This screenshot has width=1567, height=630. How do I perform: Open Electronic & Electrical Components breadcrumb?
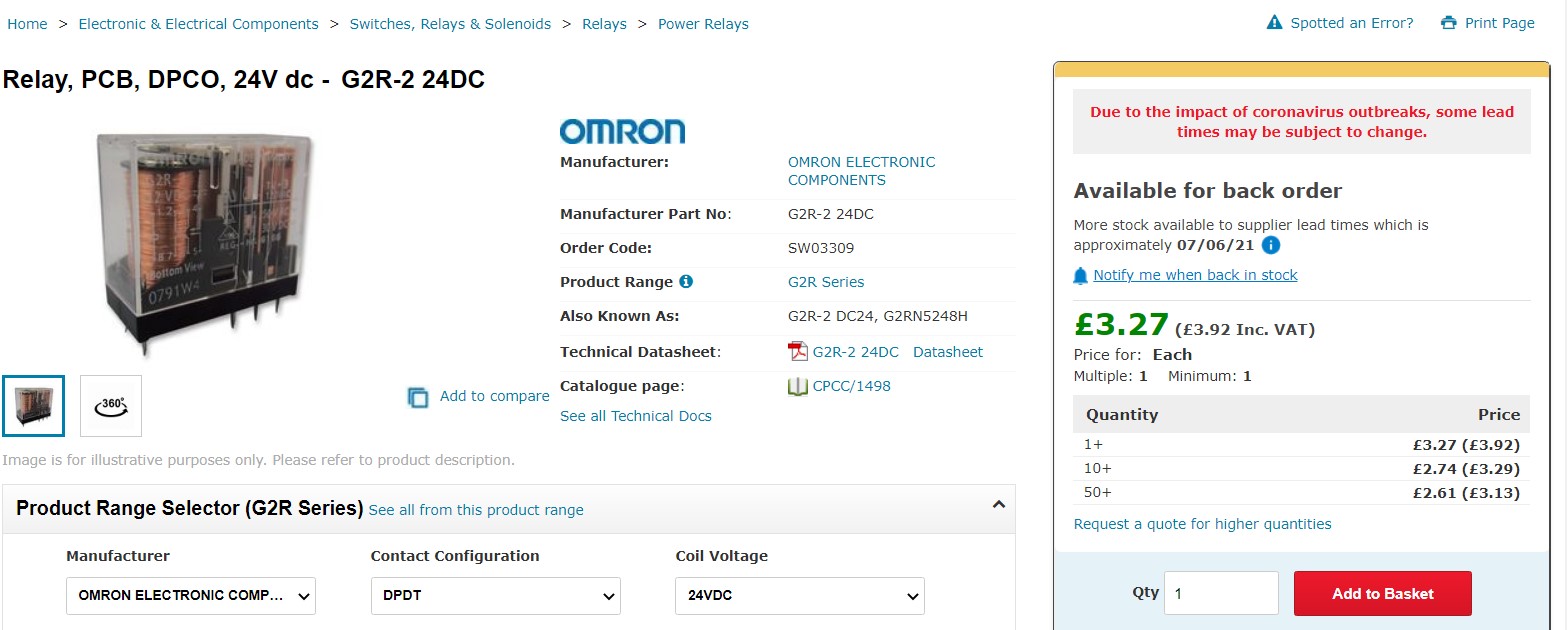coord(199,24)
